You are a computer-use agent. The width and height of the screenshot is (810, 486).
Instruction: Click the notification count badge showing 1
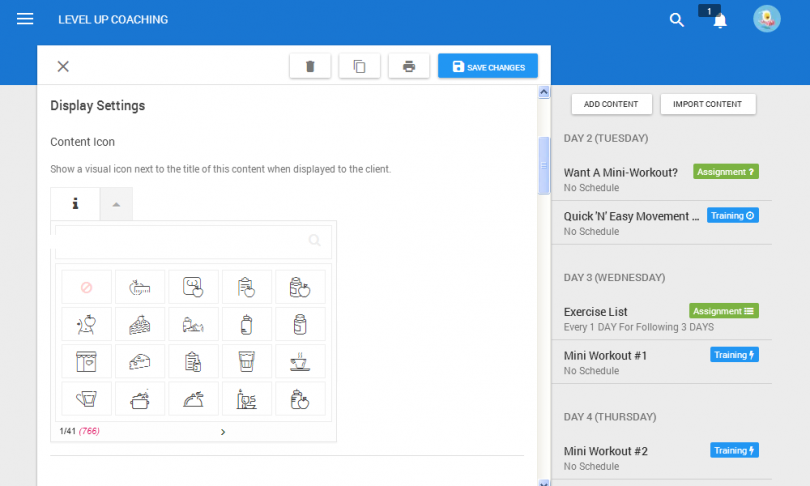point(709,11)
